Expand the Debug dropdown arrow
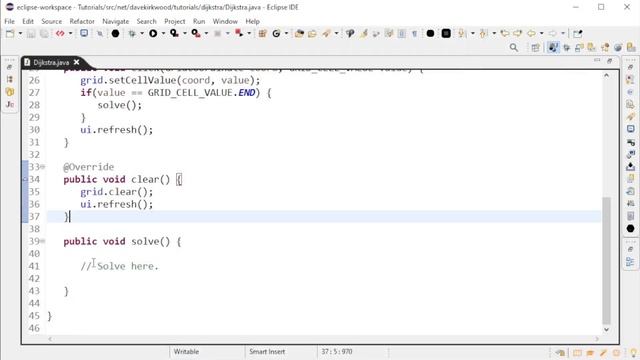Viewport: 640px width, 360px height. click(142, 33)
